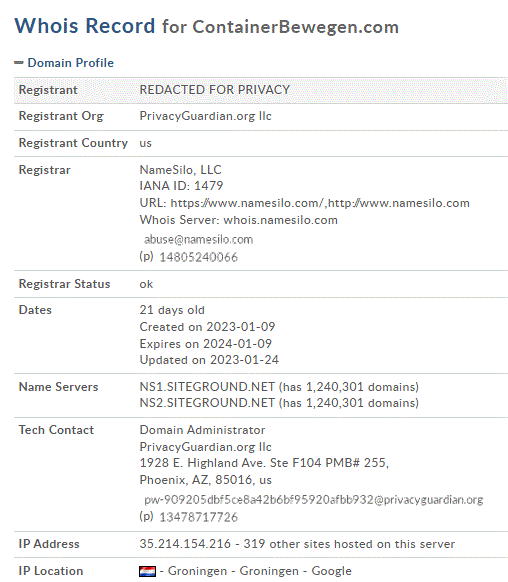The image size is (508, 582).
Task: Click the NameSilo, LLC registrar name
Action: (180, 170)
